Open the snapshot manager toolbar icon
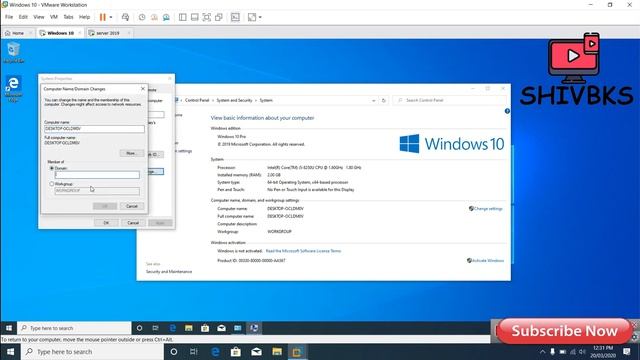 pos(166,17)
